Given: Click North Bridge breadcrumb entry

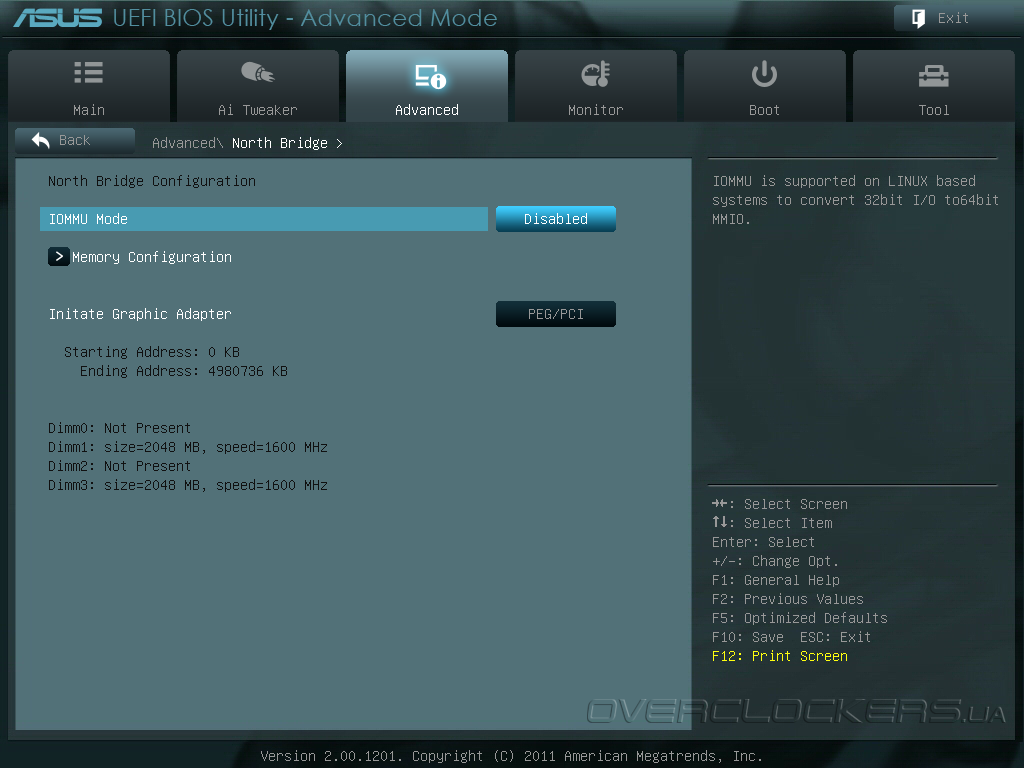Looking at the screenshot, I should pos(280,143).
